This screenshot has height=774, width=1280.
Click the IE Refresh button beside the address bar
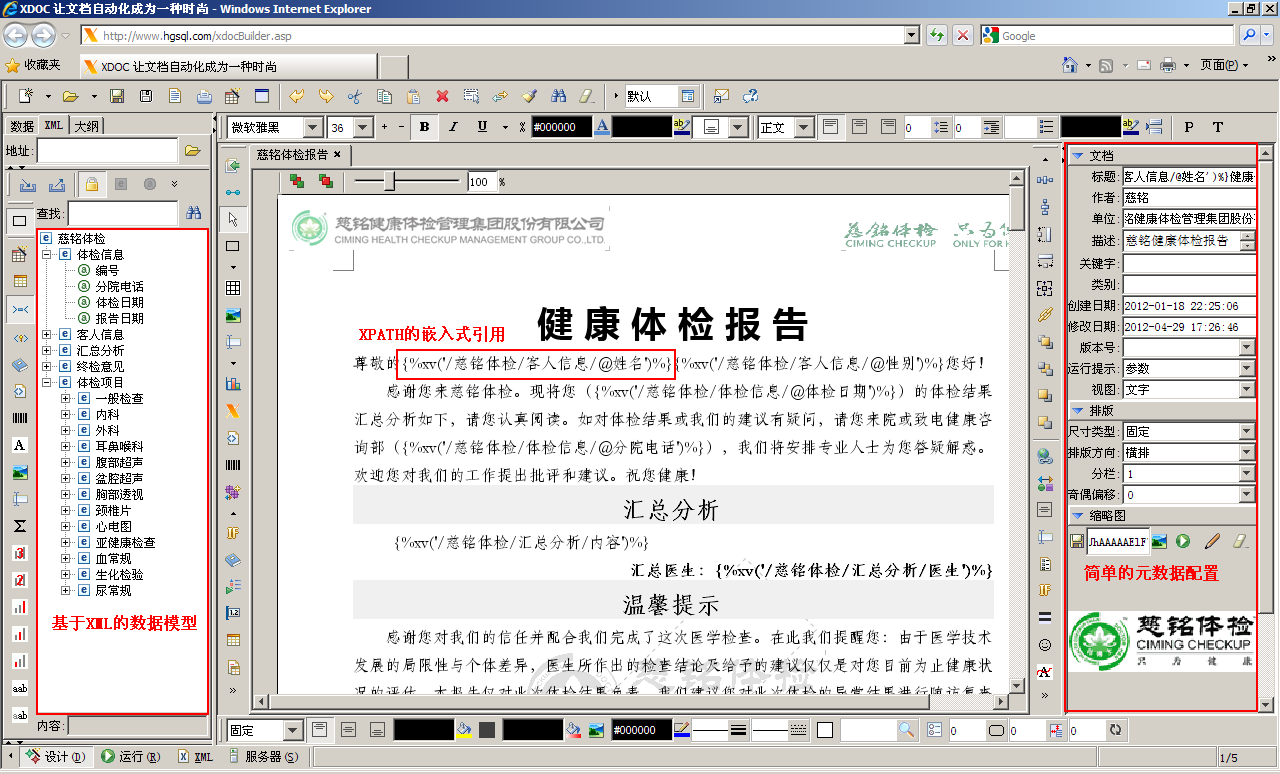(938, 35)
